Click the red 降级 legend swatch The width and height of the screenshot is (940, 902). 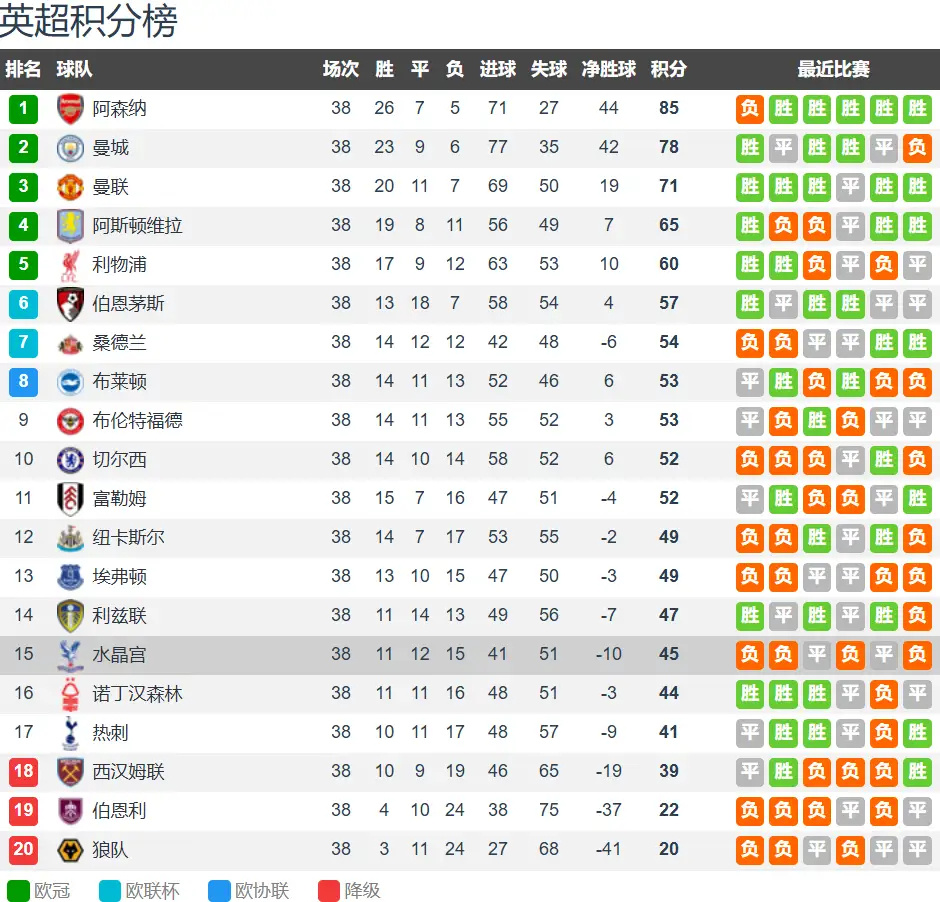pyautogui.click(x=329, y=891)
